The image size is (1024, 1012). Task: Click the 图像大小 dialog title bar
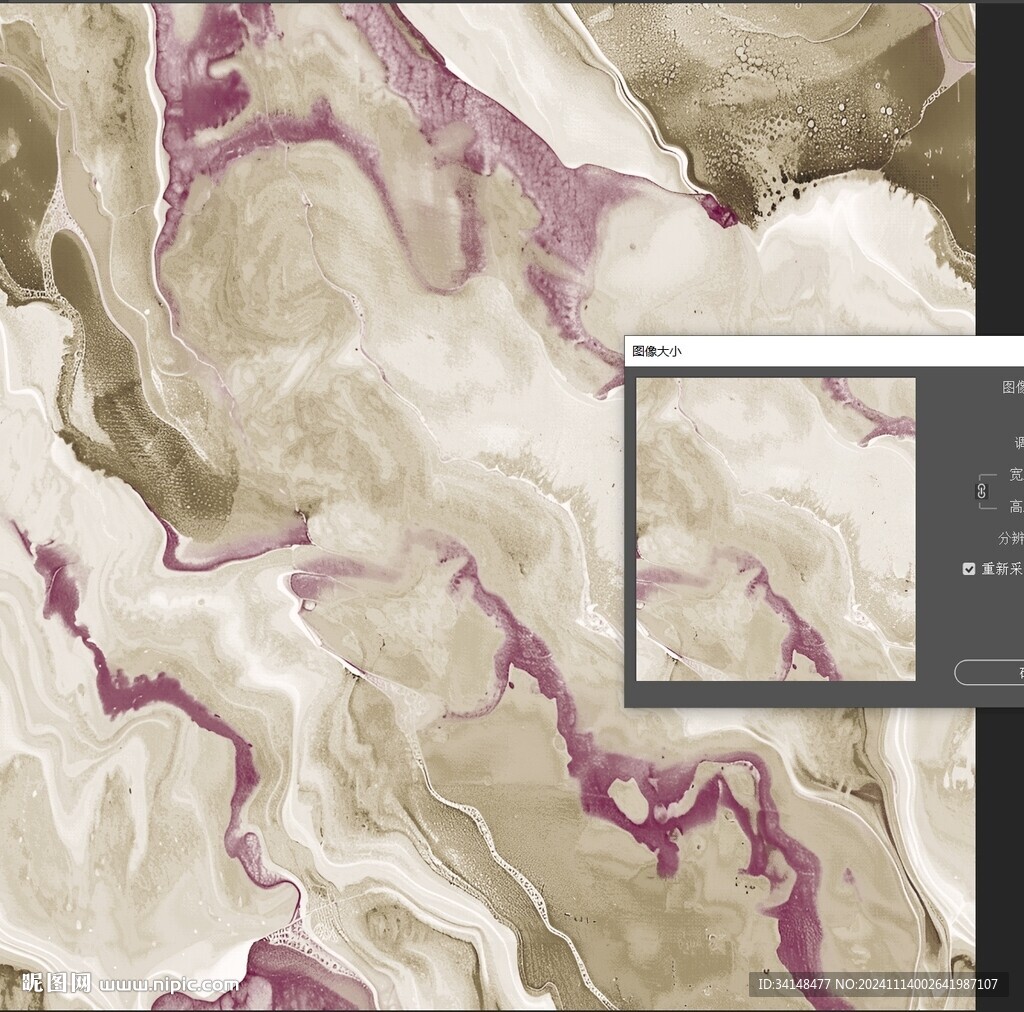coord(800,351)
